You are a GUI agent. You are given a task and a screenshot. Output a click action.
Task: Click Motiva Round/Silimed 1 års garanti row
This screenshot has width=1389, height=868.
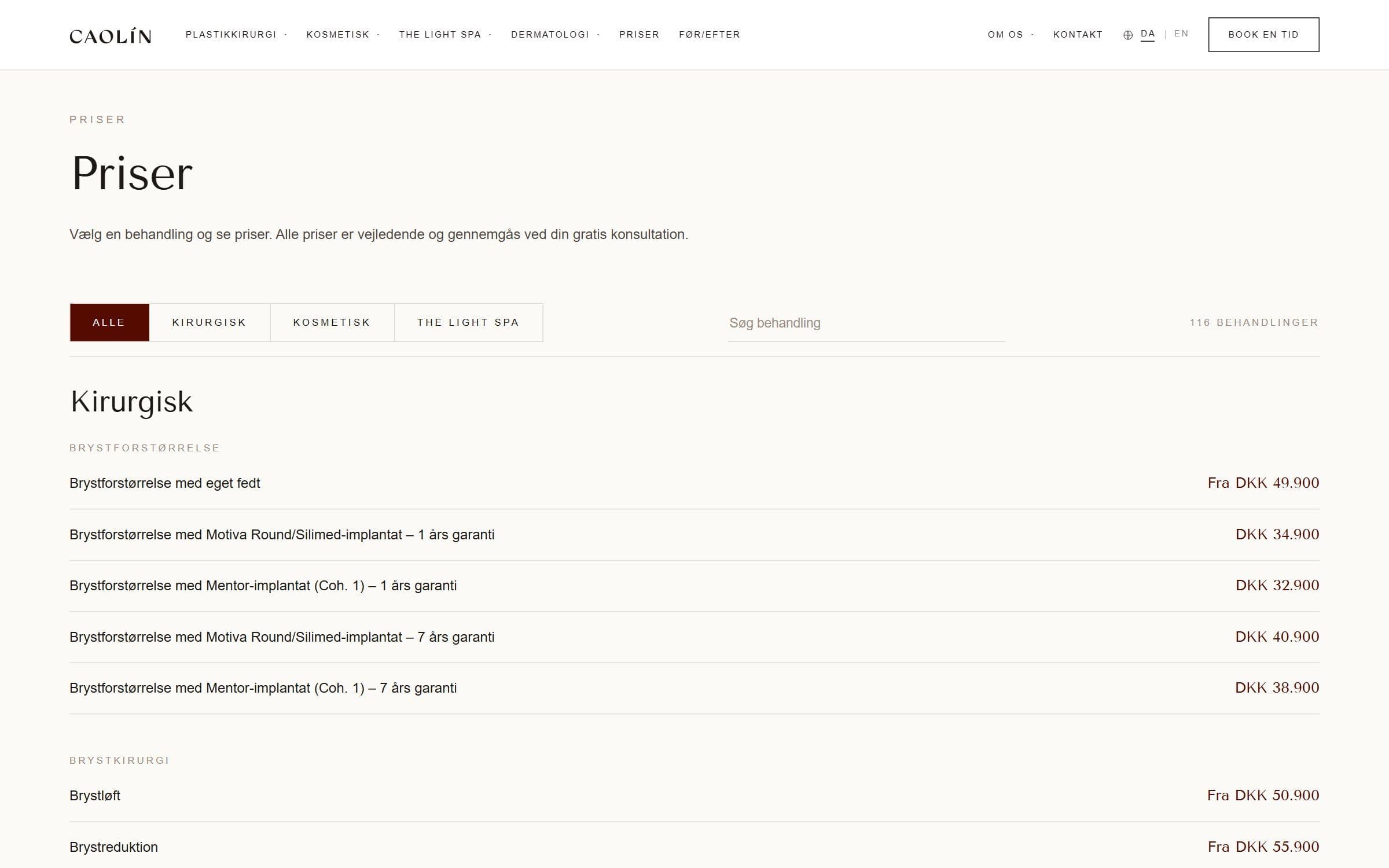pos(694,535)
